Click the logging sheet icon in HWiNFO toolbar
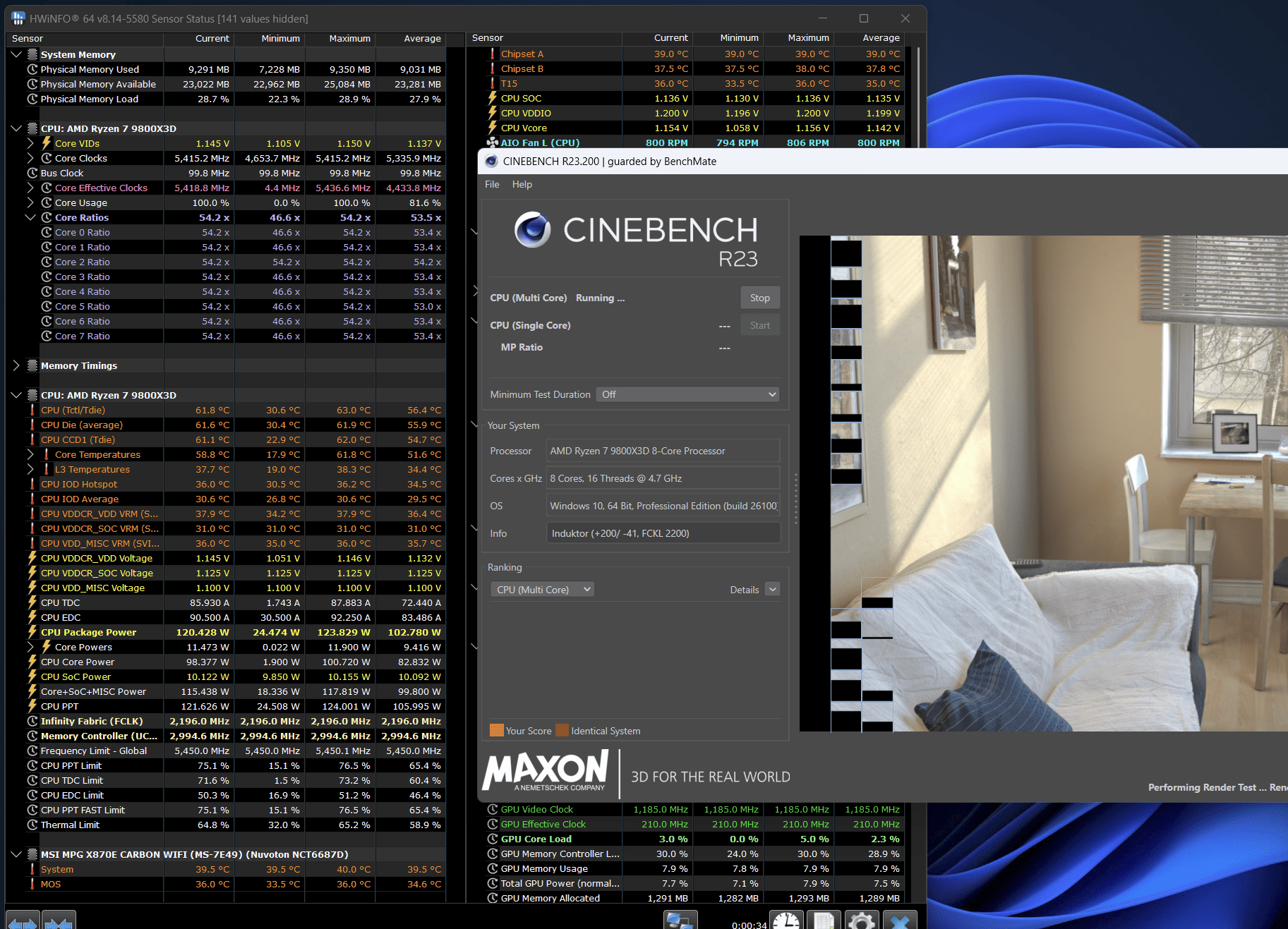This screenshot has height=929, width=1288. (x=824, y=920)
